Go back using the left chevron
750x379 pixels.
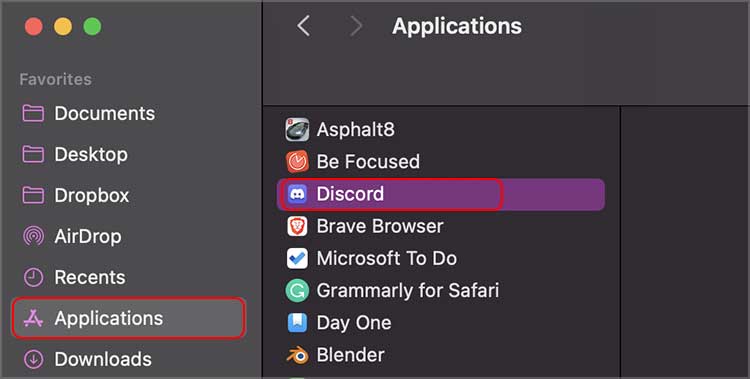click(303, 26)
